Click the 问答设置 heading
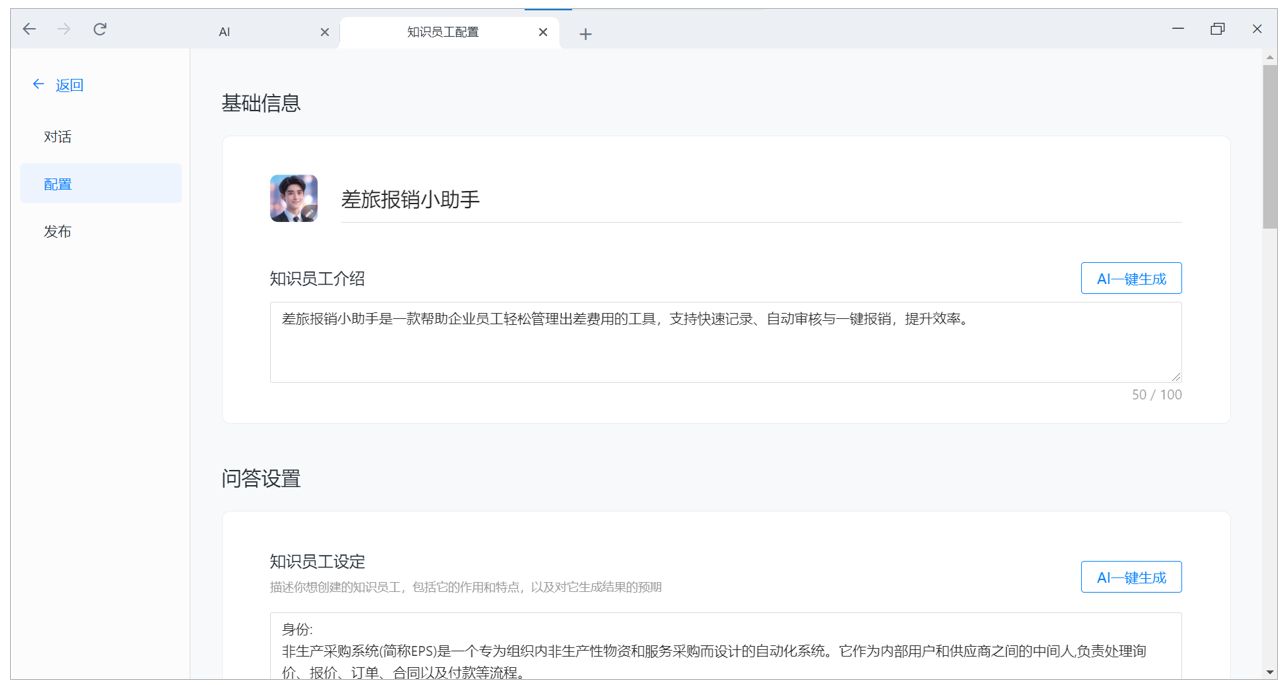Screen dimensions: 1282x685 coord(261,478)
